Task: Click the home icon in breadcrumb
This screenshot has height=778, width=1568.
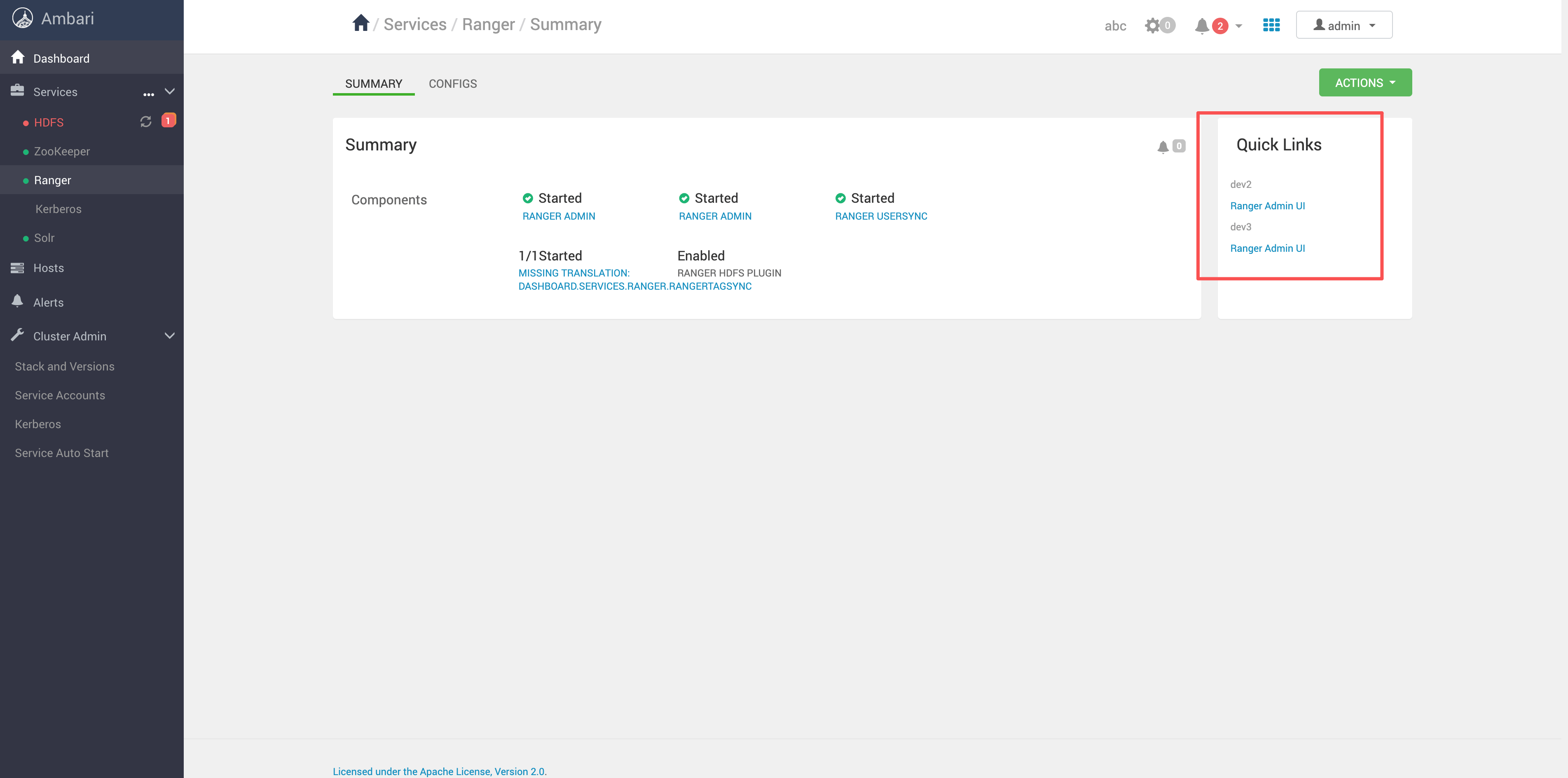Action: coord(360,23)
